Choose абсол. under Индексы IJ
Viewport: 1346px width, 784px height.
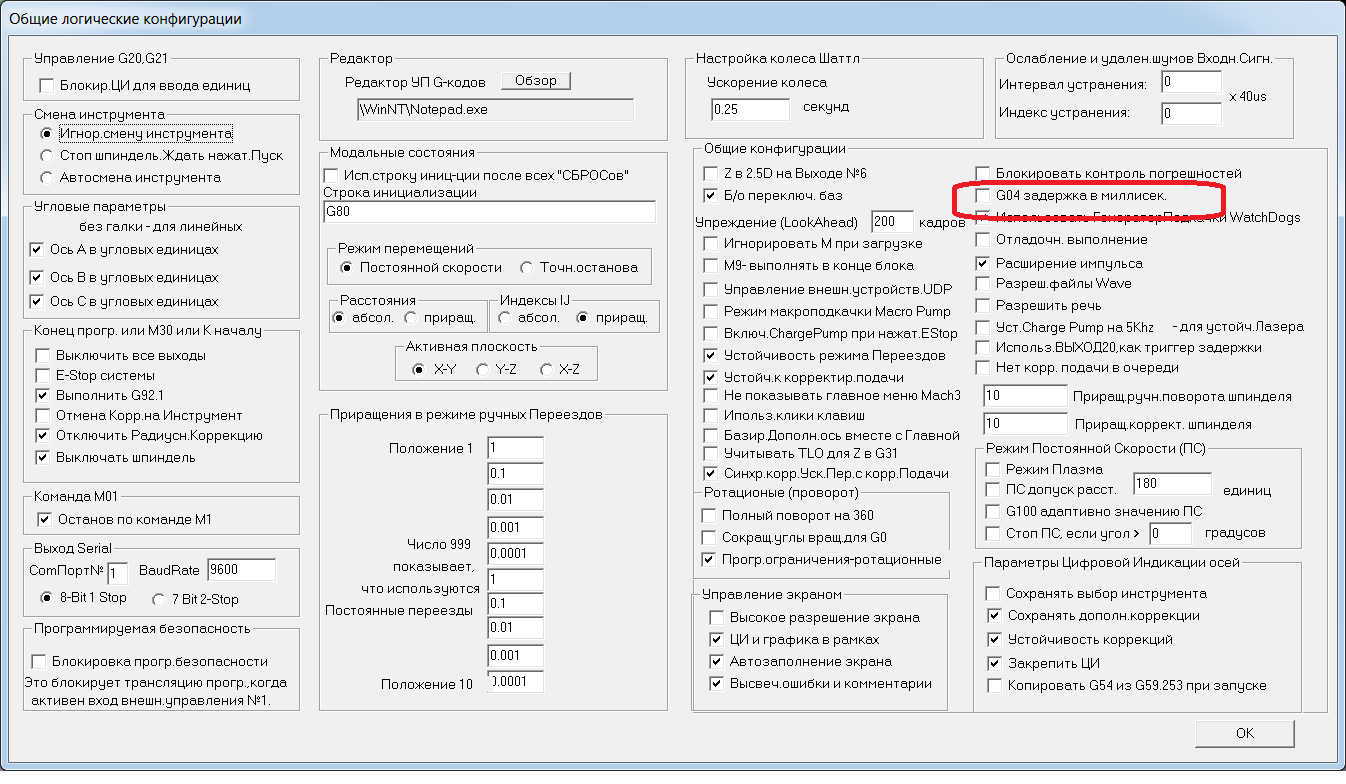[x=506, y=318]
